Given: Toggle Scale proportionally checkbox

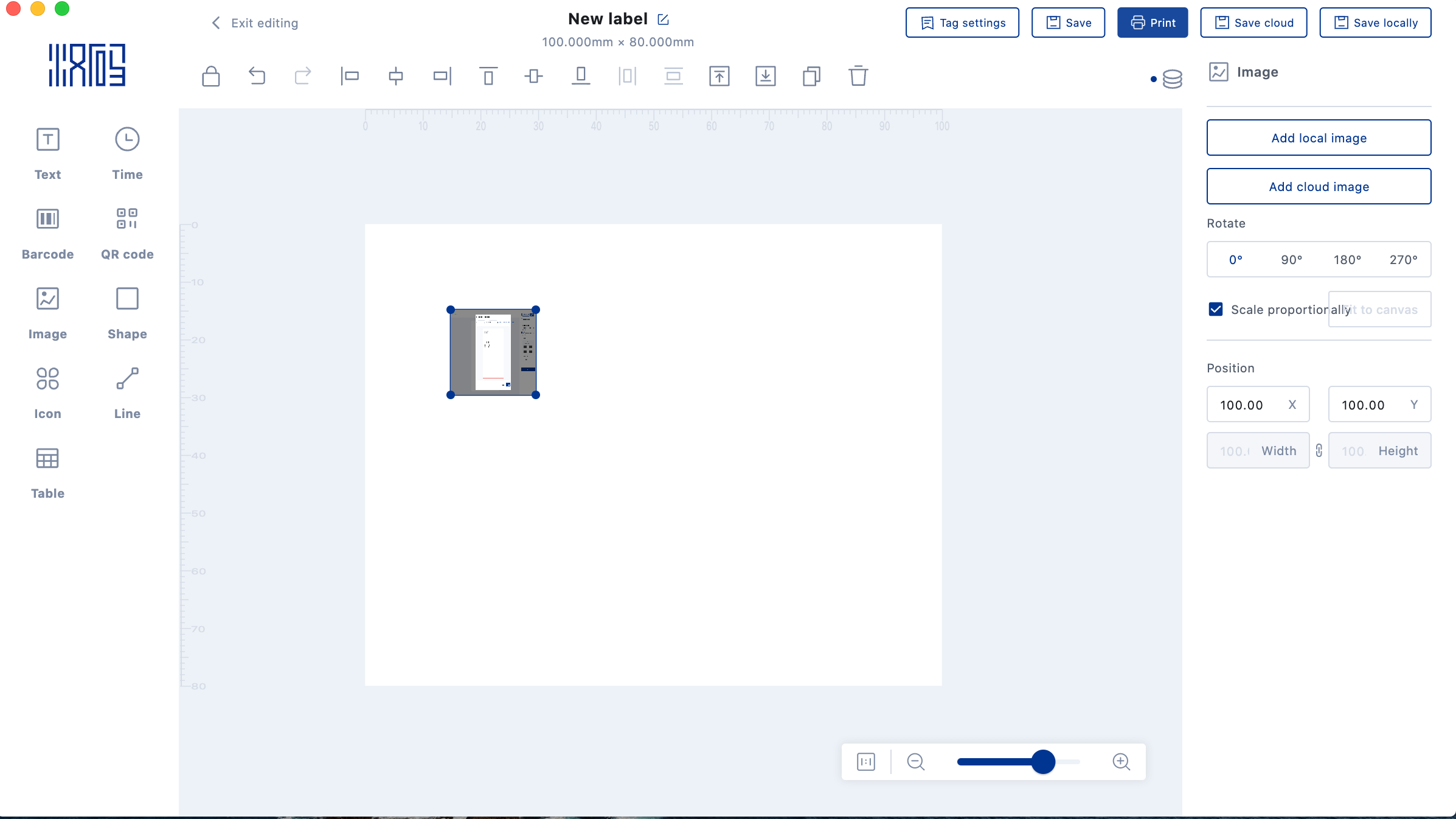Looking at the screenshot, I should [x=1216, y=309].
